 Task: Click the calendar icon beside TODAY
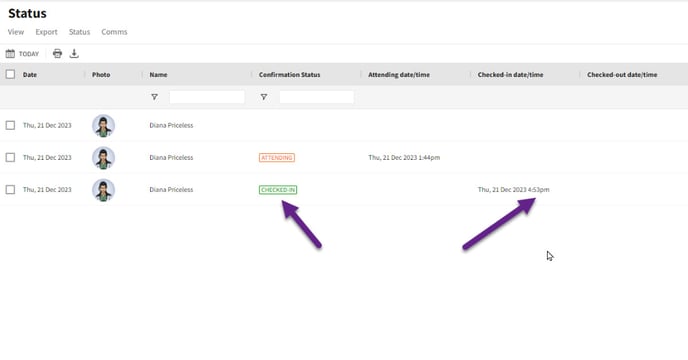tap(10, 54)
